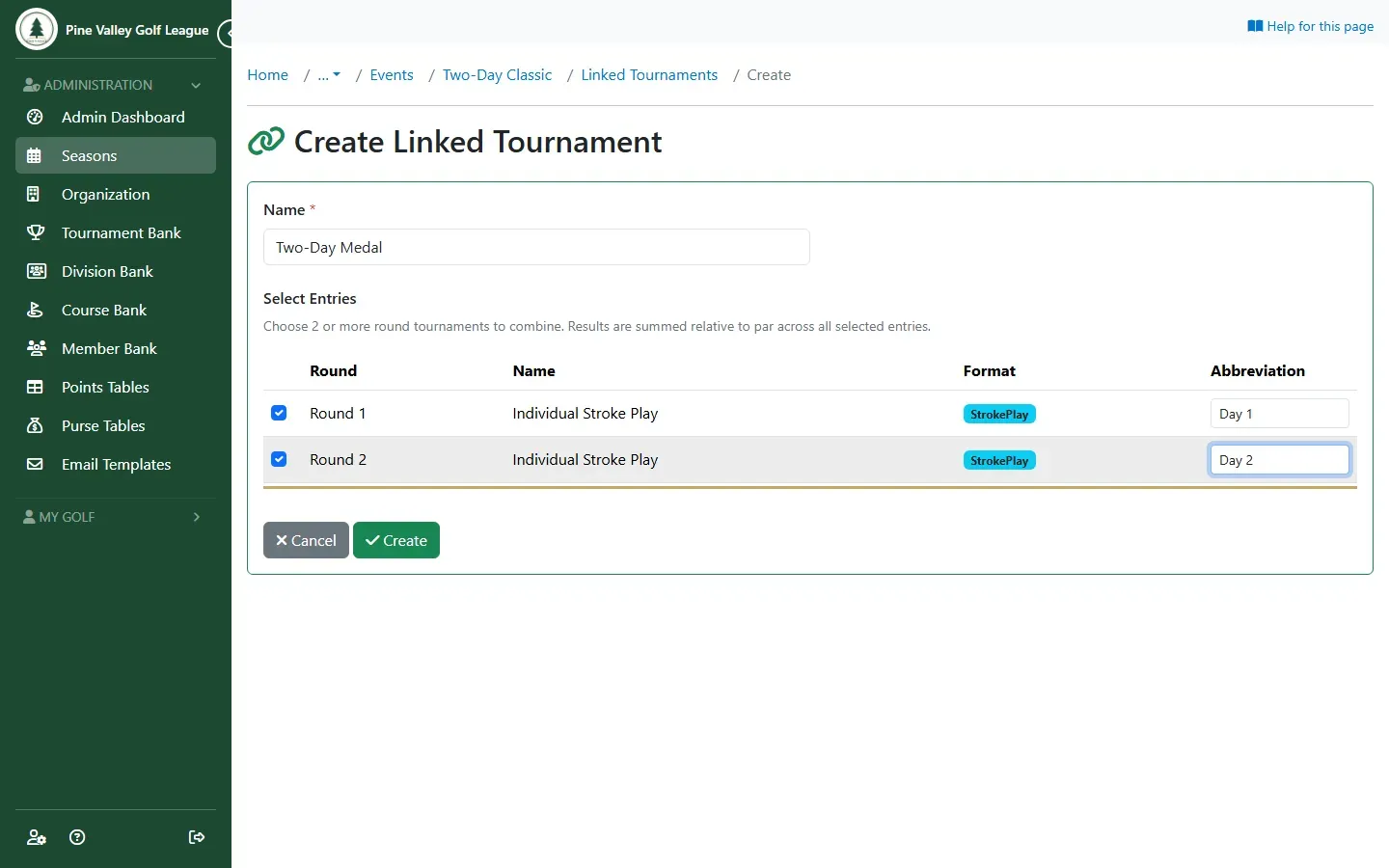Open Tournament Bank menu item
Screen dimensions: 1389x868
[x=116, y=232]
